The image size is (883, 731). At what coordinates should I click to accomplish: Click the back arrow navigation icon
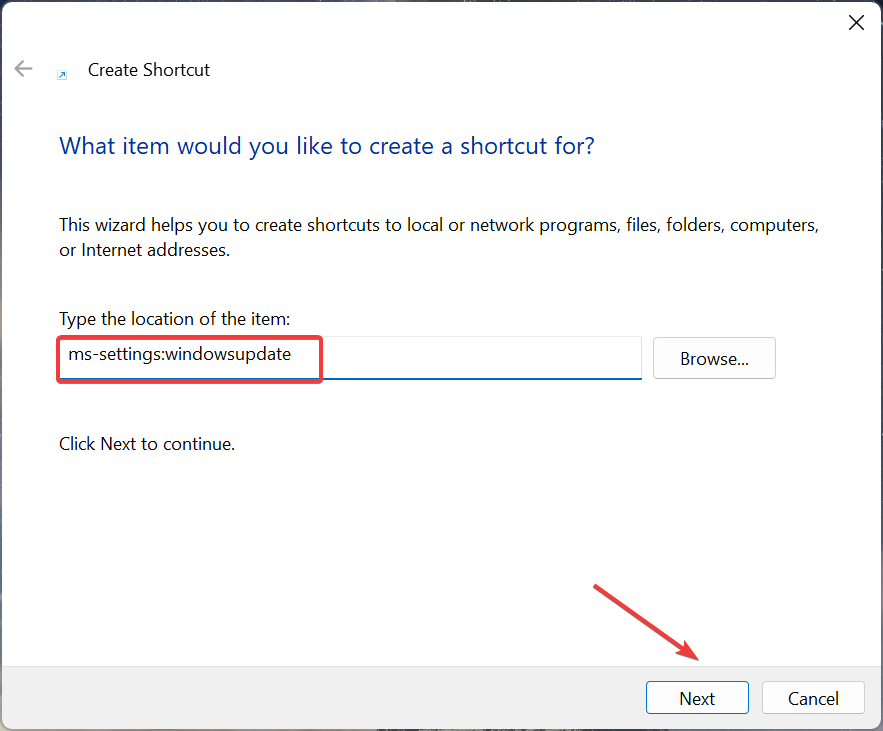click(23, 68)
